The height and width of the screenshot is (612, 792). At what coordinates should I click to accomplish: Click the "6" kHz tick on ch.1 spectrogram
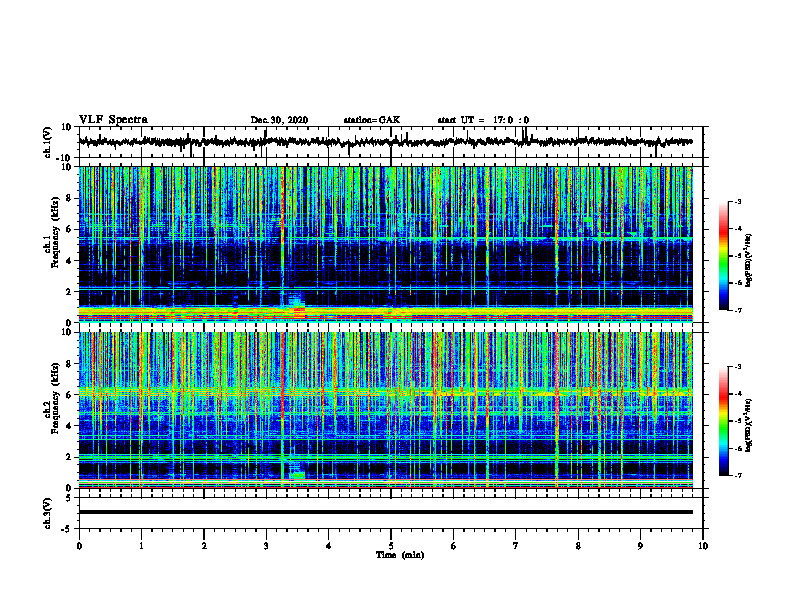tap(69, 229)
